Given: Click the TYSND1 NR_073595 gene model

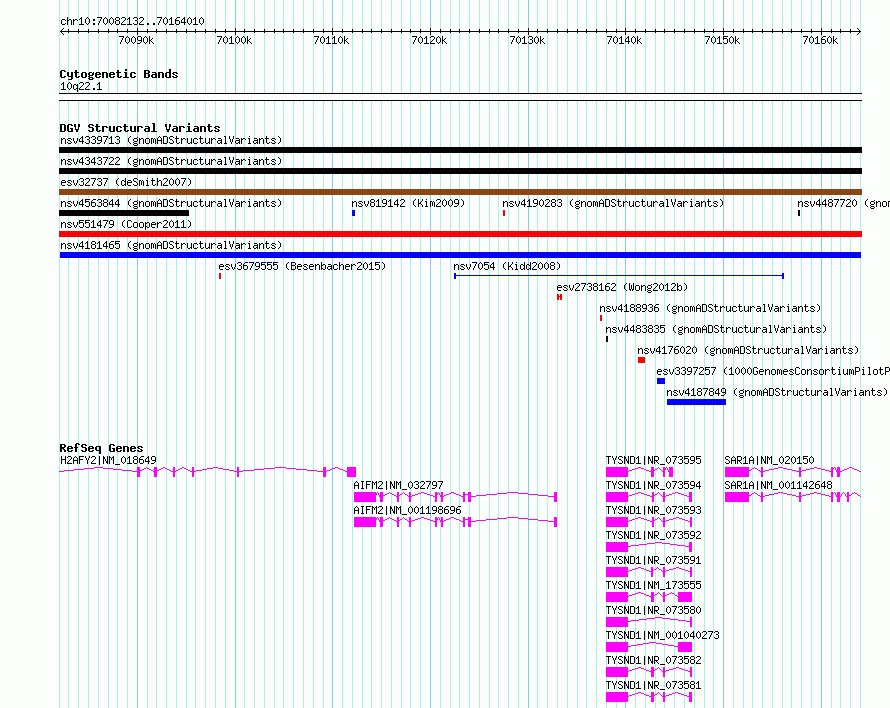Looking at the screenshot, I should (x=640, y=472).
